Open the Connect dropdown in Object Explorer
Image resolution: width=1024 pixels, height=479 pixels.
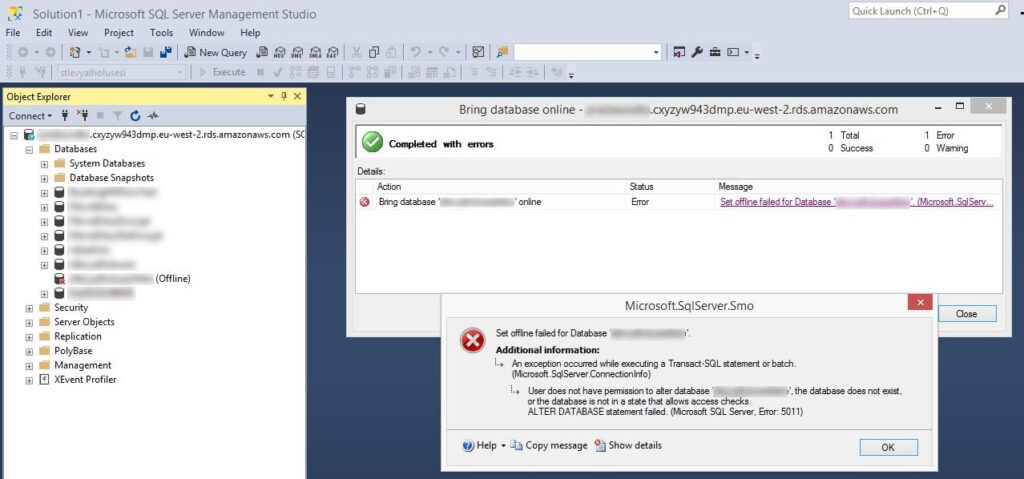[30, 116]
